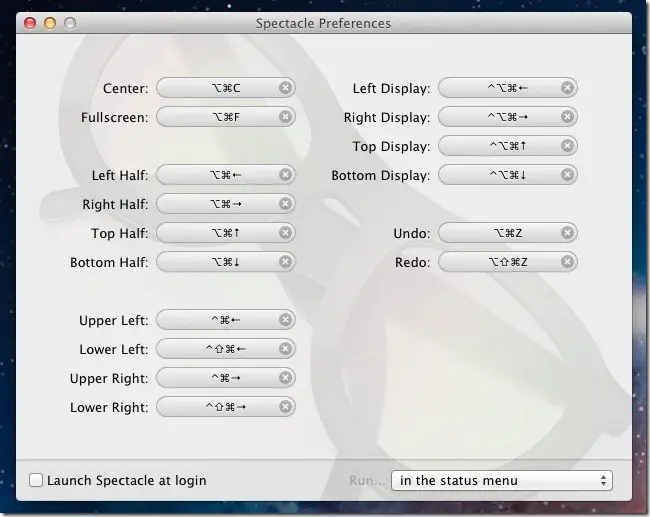Screen dimensions: 650x517
Task: Select the Bottom Half shortcut field
Action: click(x=218, y=262)
